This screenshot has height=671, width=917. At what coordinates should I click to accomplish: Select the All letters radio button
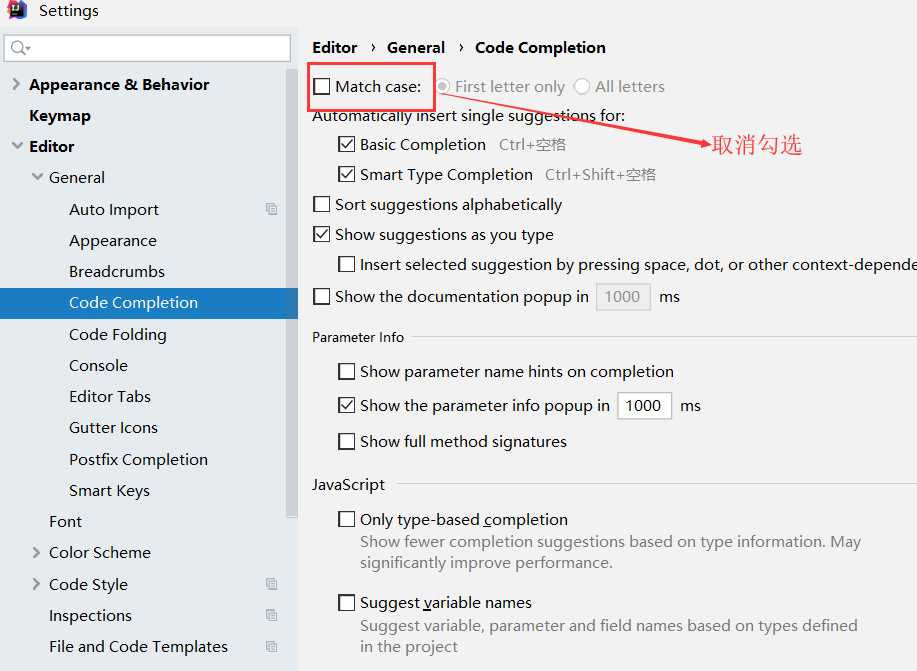(582, 87)
